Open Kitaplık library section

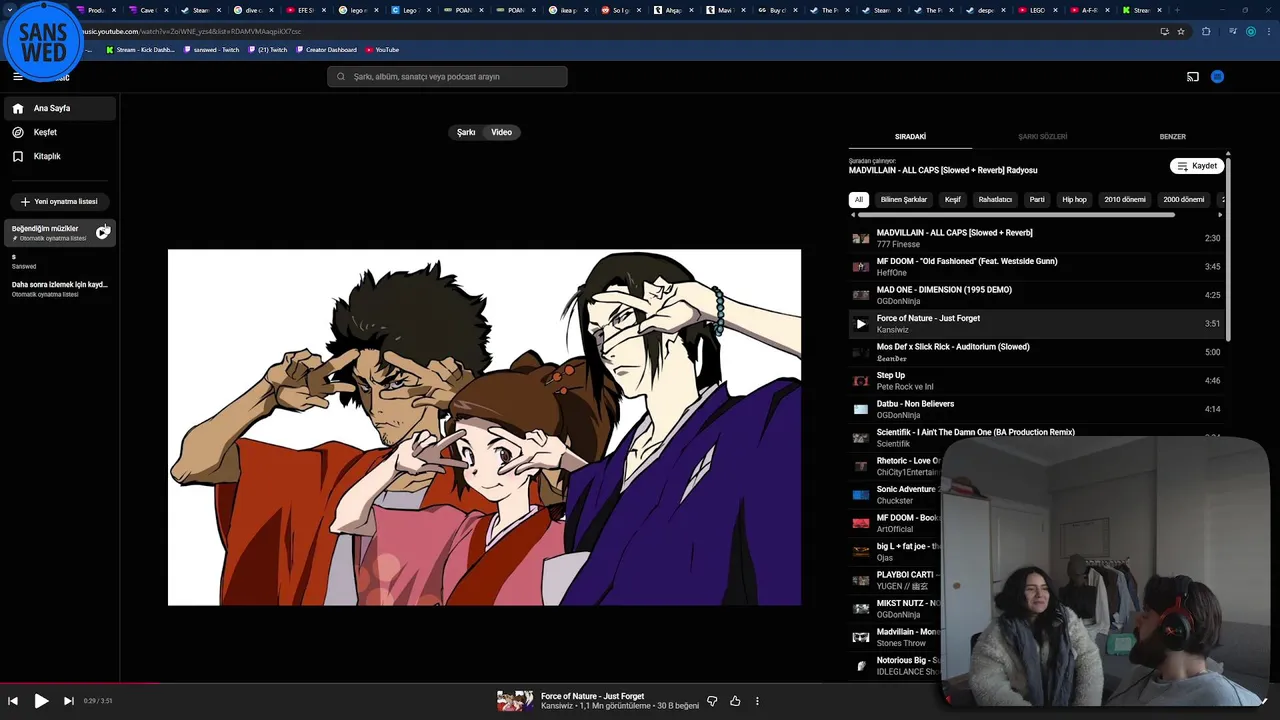click(x=60, y=156)
